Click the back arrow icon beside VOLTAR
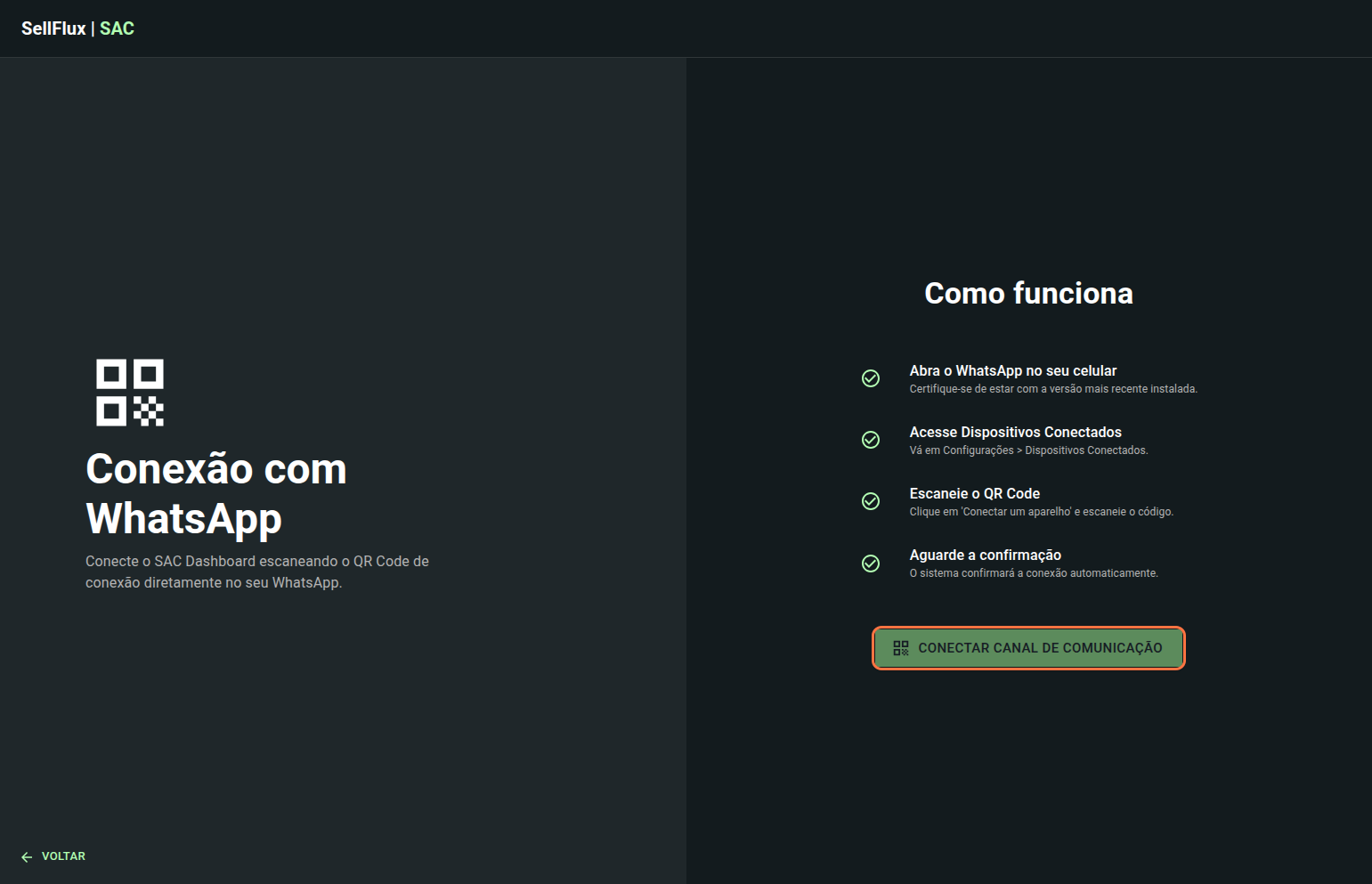This screenshot has width=1372, height=884. (27, 856)
